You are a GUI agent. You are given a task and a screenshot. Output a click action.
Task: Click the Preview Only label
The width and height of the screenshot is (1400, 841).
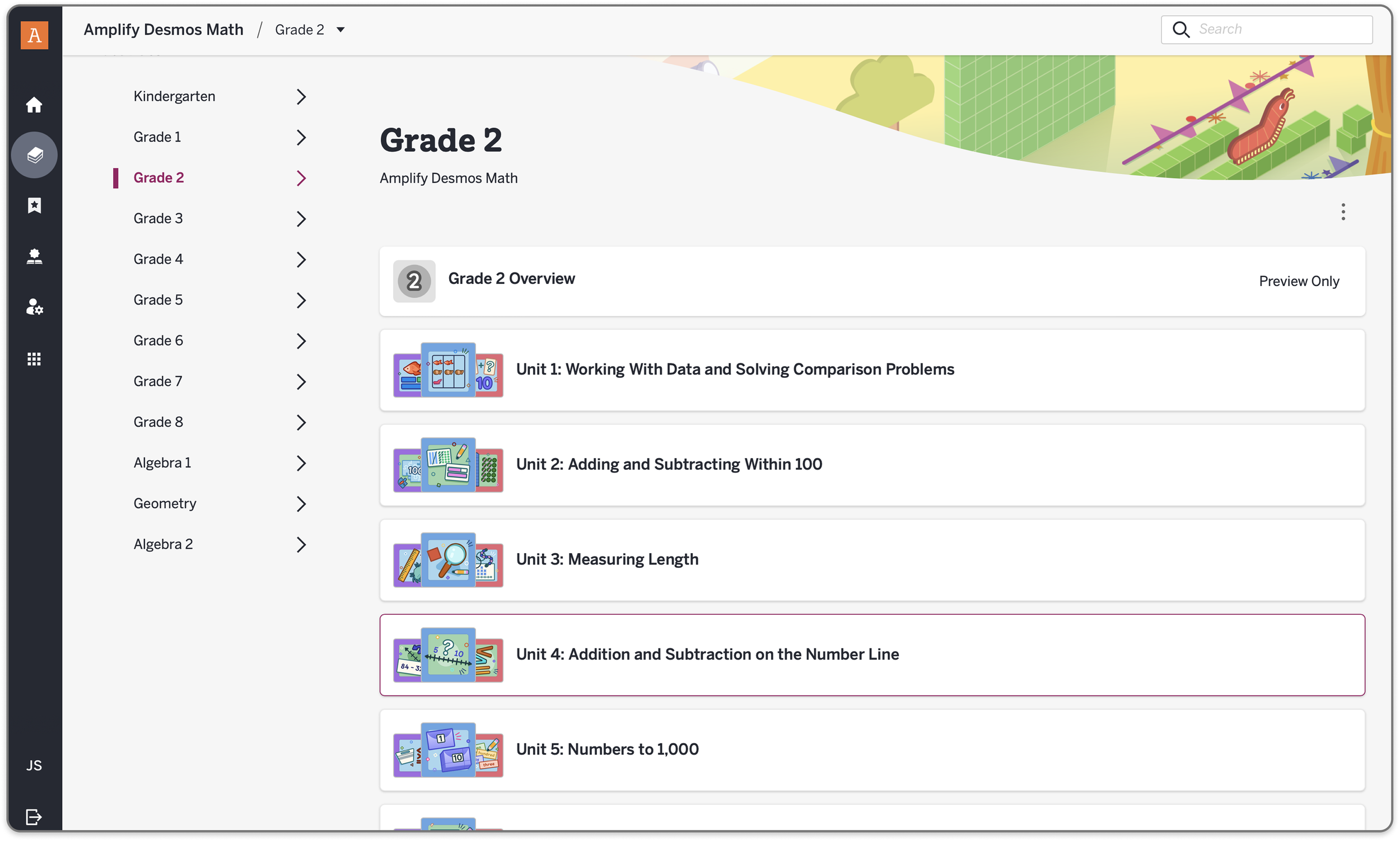pyautogui.click(x=1299, y=281)
